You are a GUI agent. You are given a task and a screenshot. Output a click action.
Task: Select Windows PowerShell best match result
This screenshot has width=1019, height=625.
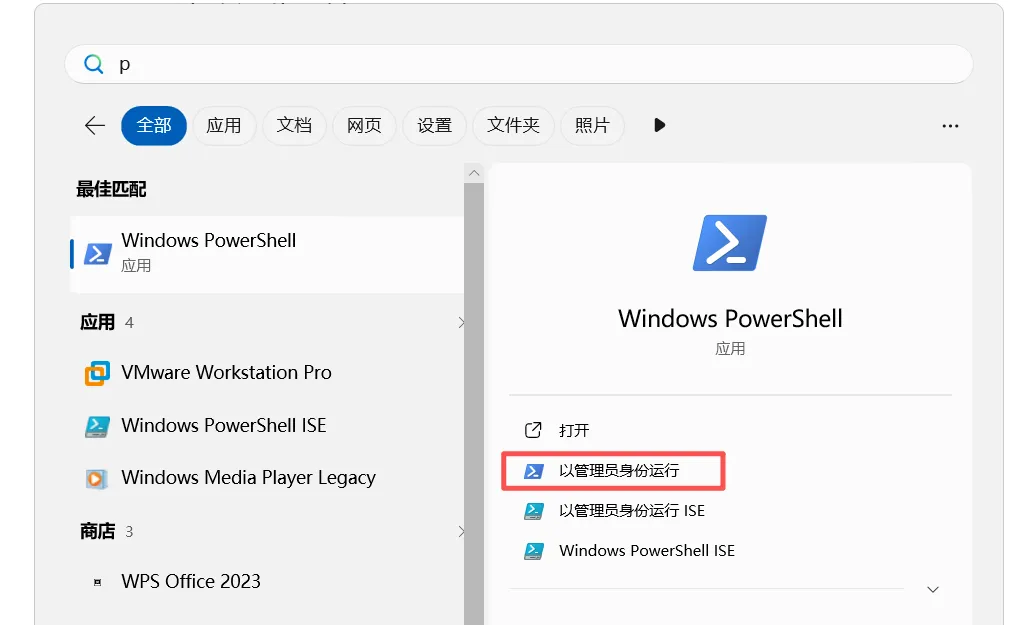(266, 254)
